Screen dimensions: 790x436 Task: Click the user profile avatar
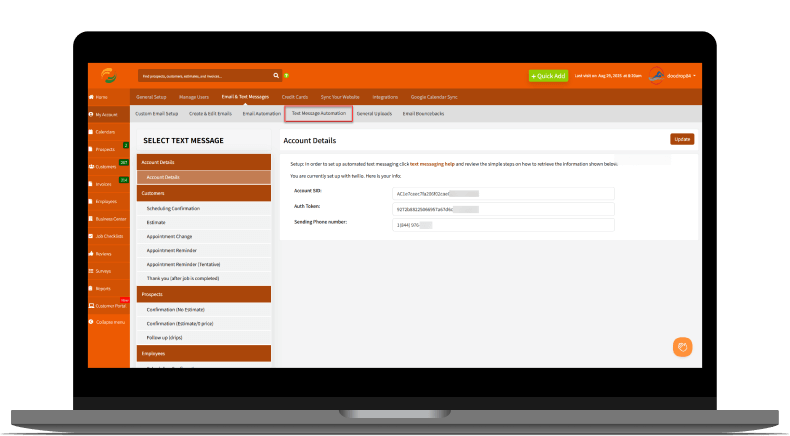pyautogui.click(x=656, y=75)
